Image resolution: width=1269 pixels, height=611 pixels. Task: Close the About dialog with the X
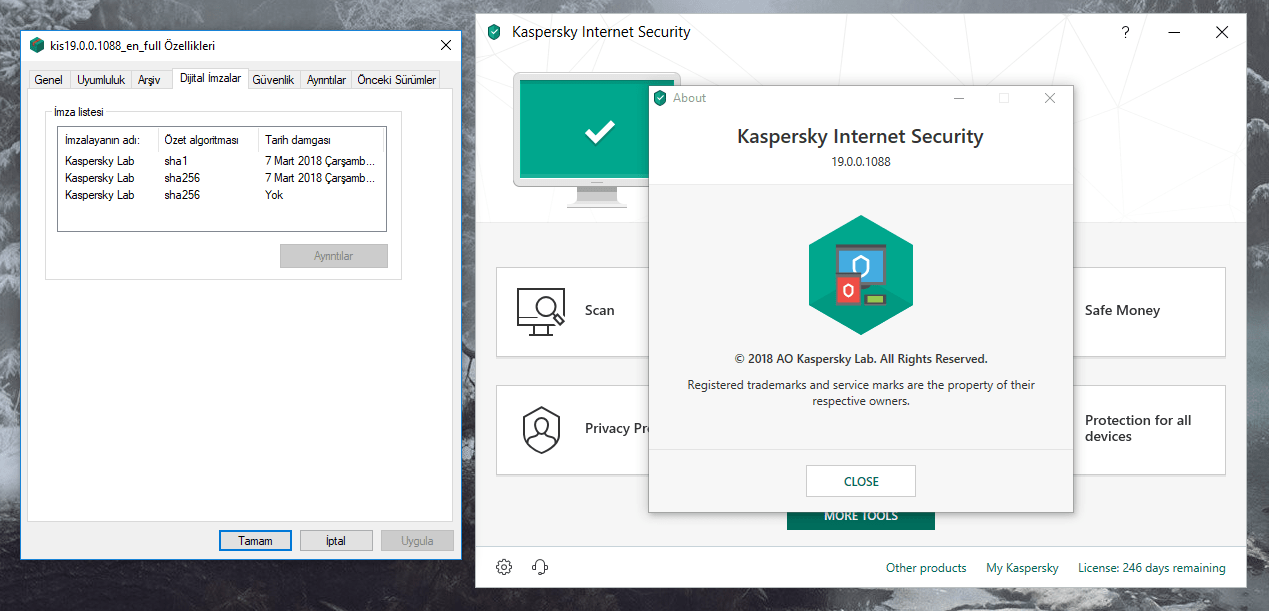click(1050, 98)
